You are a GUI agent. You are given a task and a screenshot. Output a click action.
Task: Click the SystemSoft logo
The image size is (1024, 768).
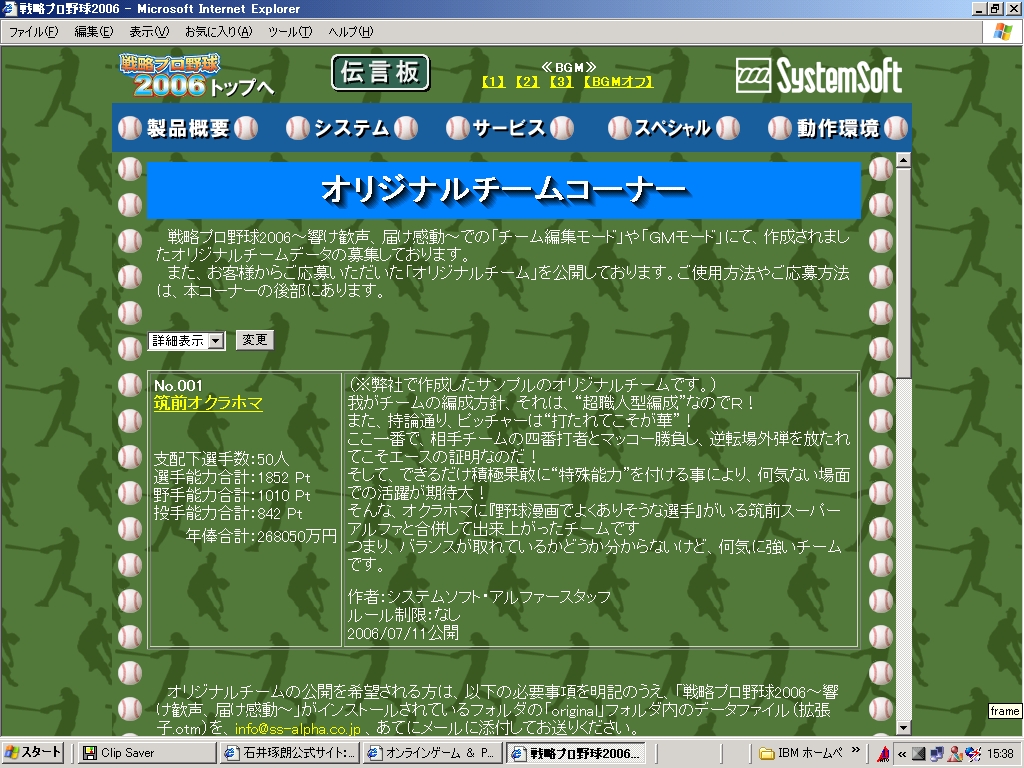tap(819, 76)
